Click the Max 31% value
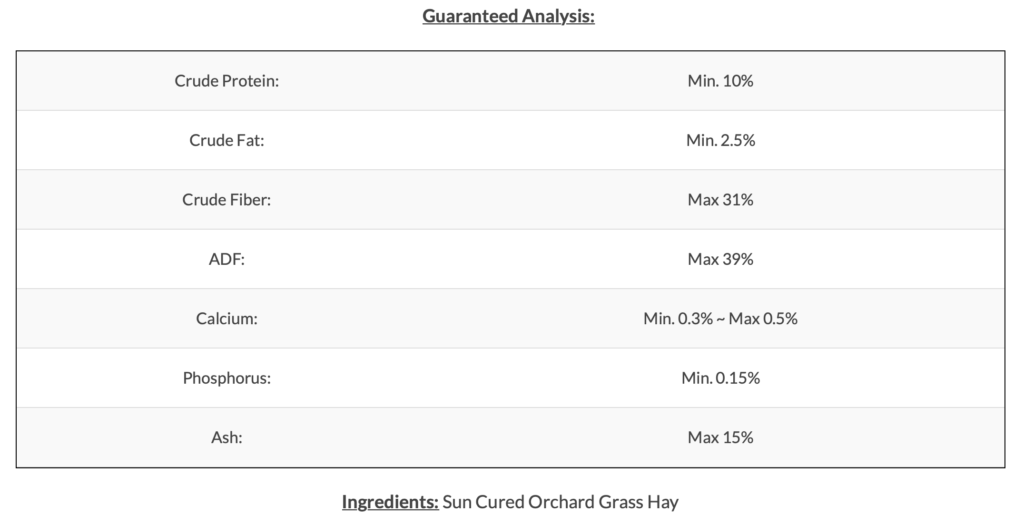Image resolution: width=1024 pixels, height=523 pixels. tap(720, 200)
